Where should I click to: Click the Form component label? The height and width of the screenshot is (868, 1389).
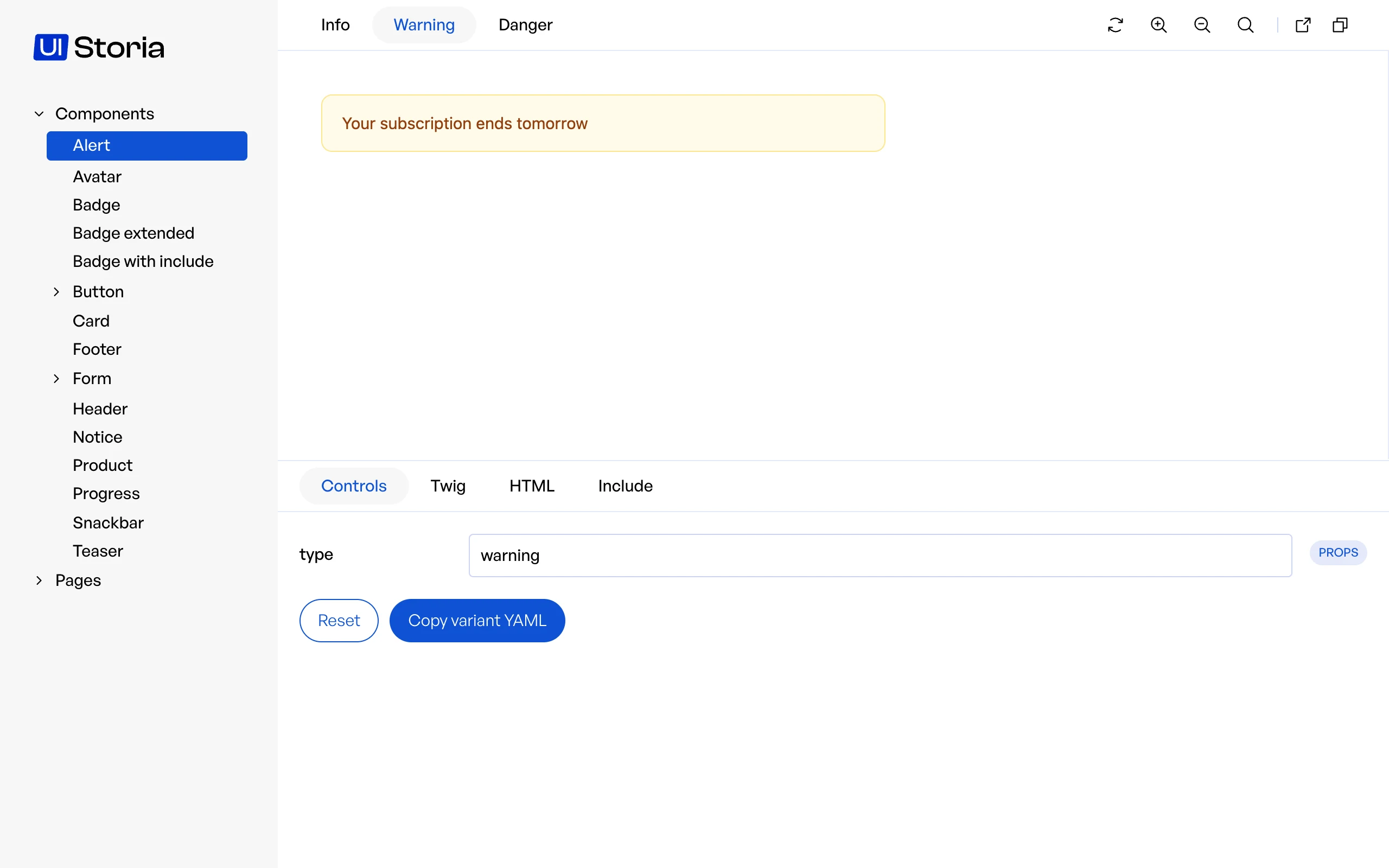click(92, 378)
